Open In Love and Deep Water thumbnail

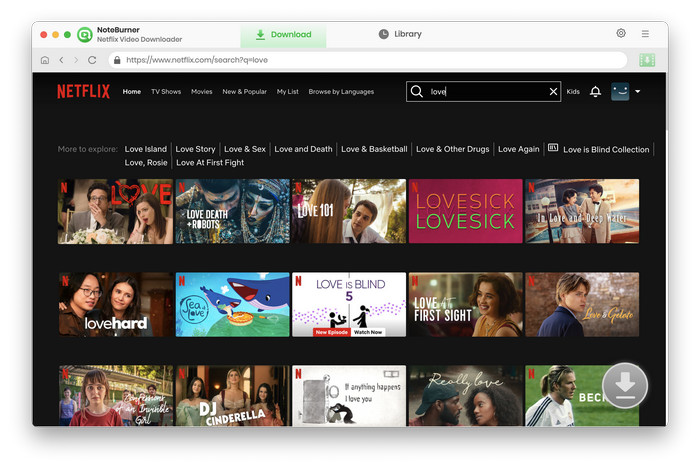[x=582, y=212]
